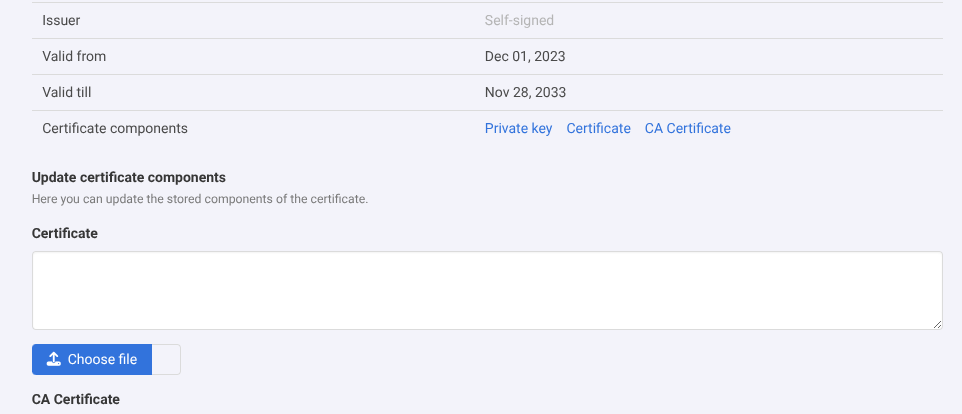The image size is (962, 414).
Task: Click the Certificate components row label
Action: pos(115,129)
